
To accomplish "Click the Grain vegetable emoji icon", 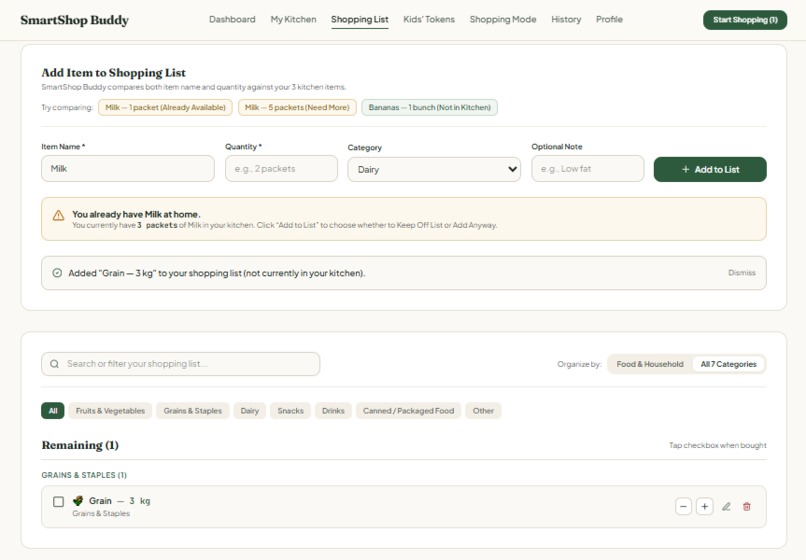I will [x=78, y=500].
